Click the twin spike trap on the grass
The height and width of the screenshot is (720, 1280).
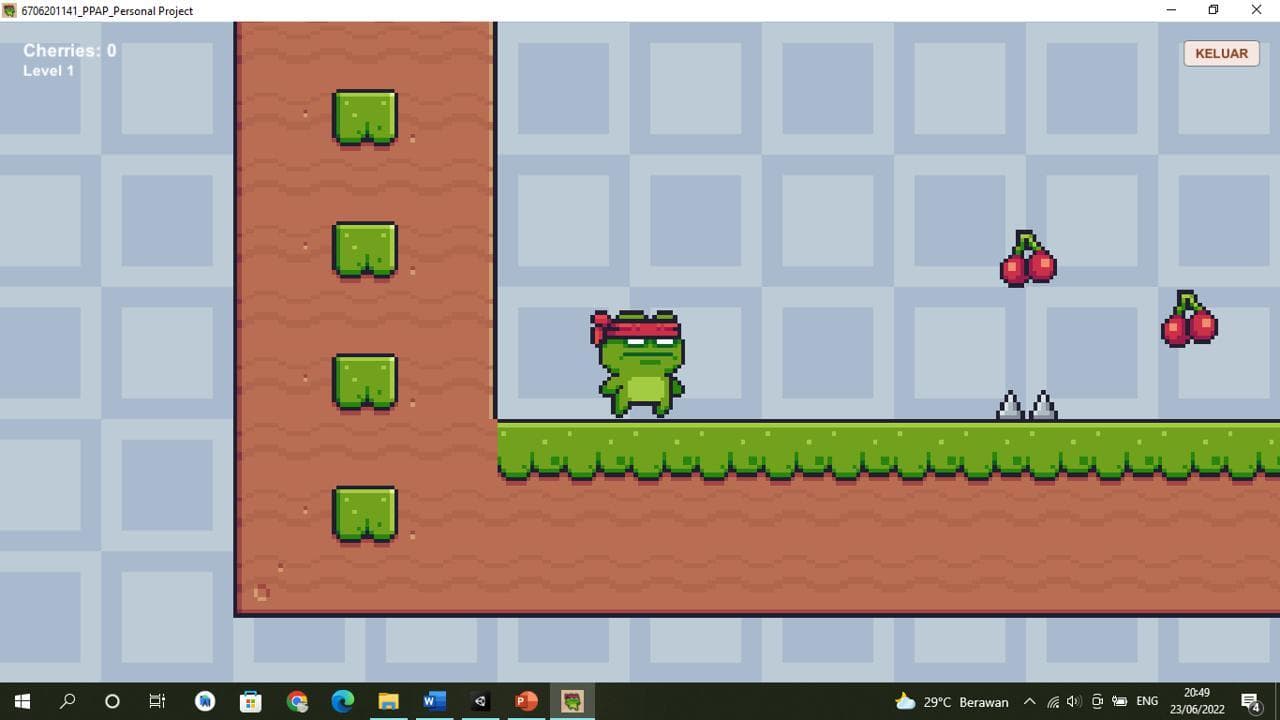[1027, 405]
